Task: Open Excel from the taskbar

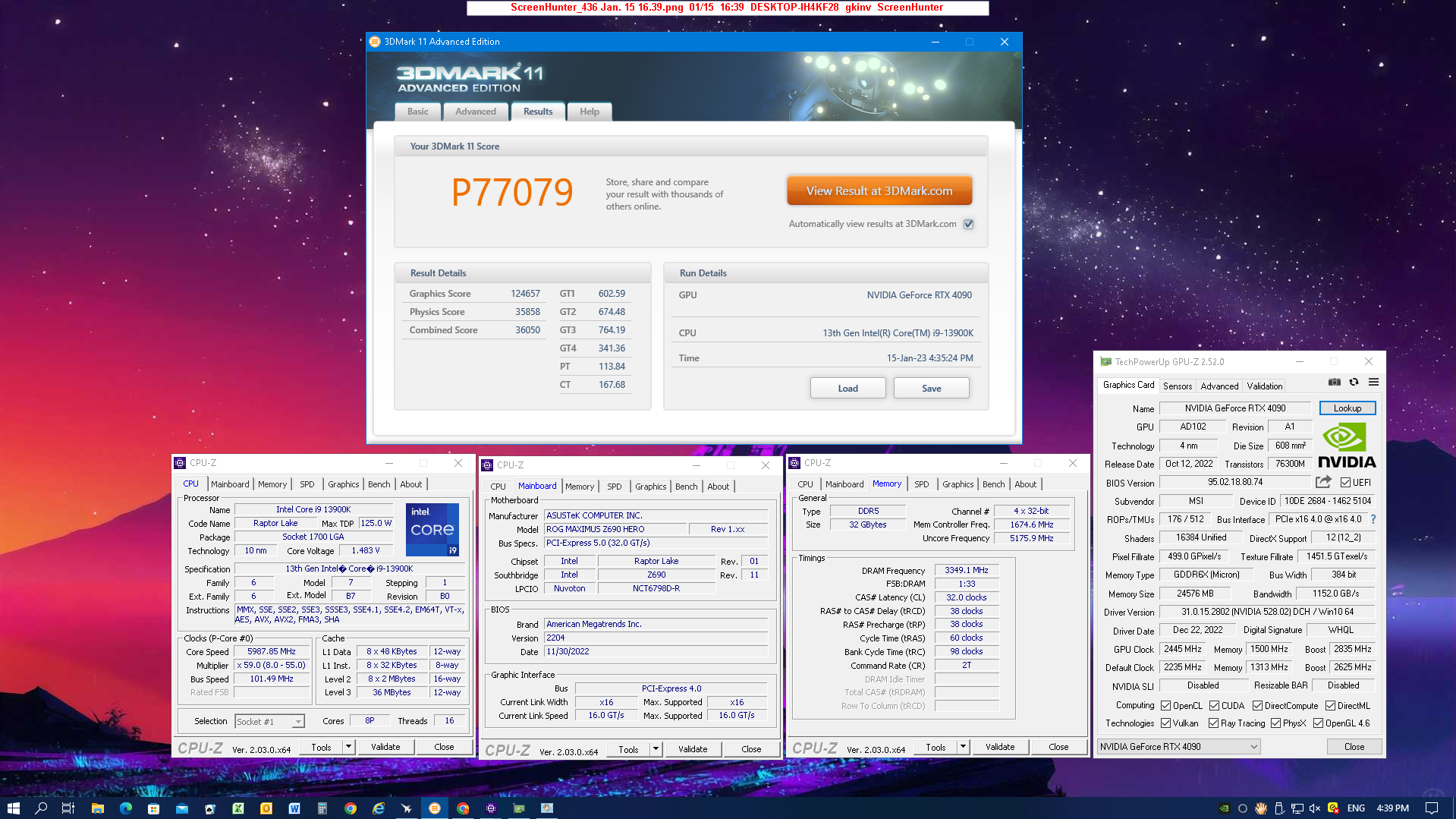Action: 238,808
